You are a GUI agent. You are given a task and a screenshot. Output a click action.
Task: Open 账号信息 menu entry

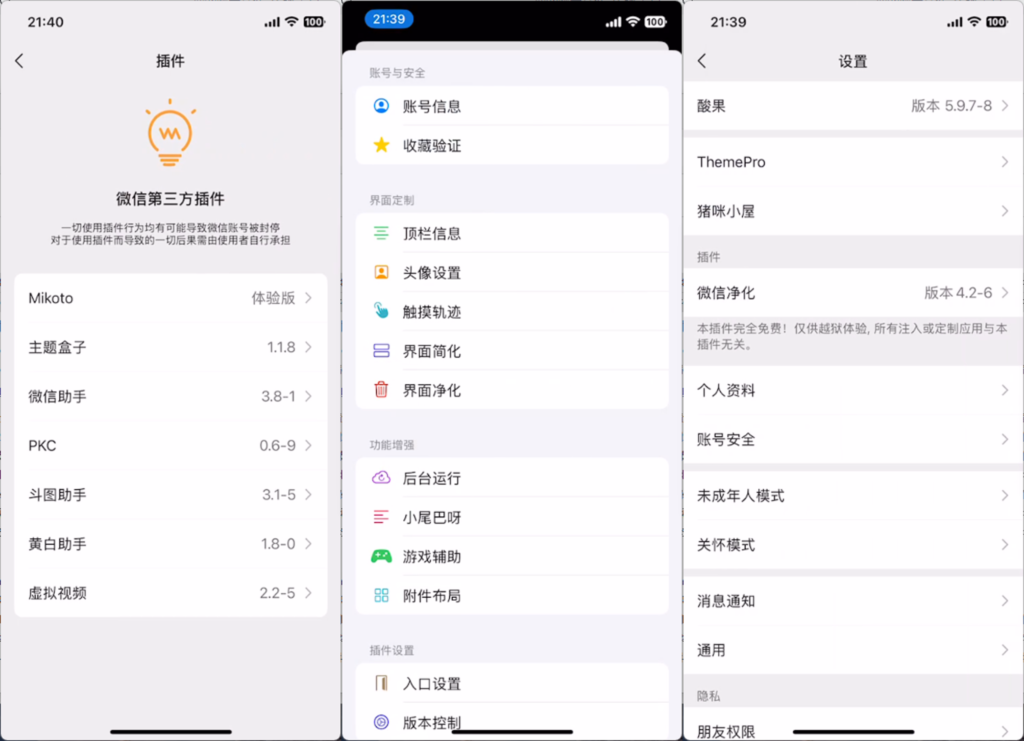point(512,106)
